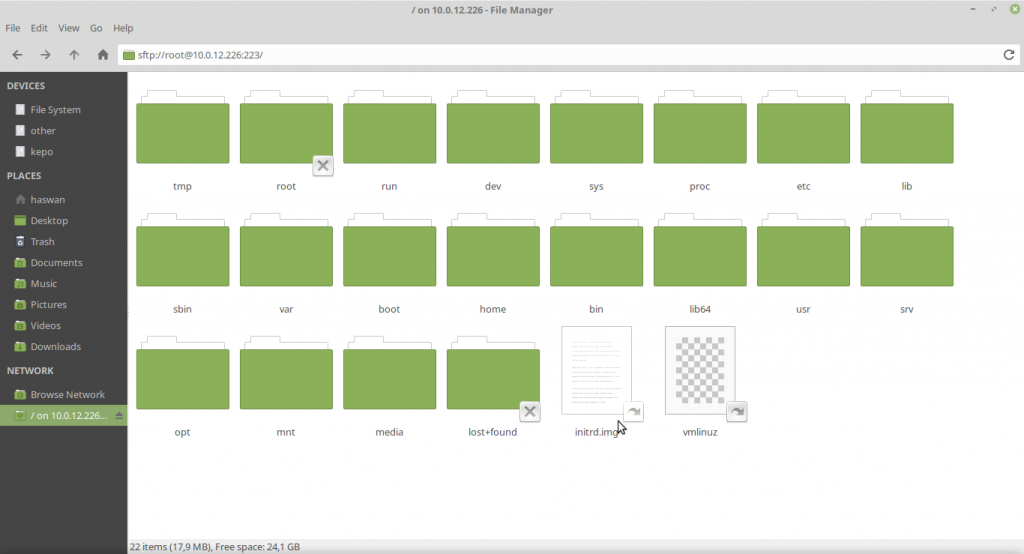Image resolution: width=1024 pixels, height=554 pixels.
Task: Open Desktop in the Places sidebar
Action: coord(63,220)
